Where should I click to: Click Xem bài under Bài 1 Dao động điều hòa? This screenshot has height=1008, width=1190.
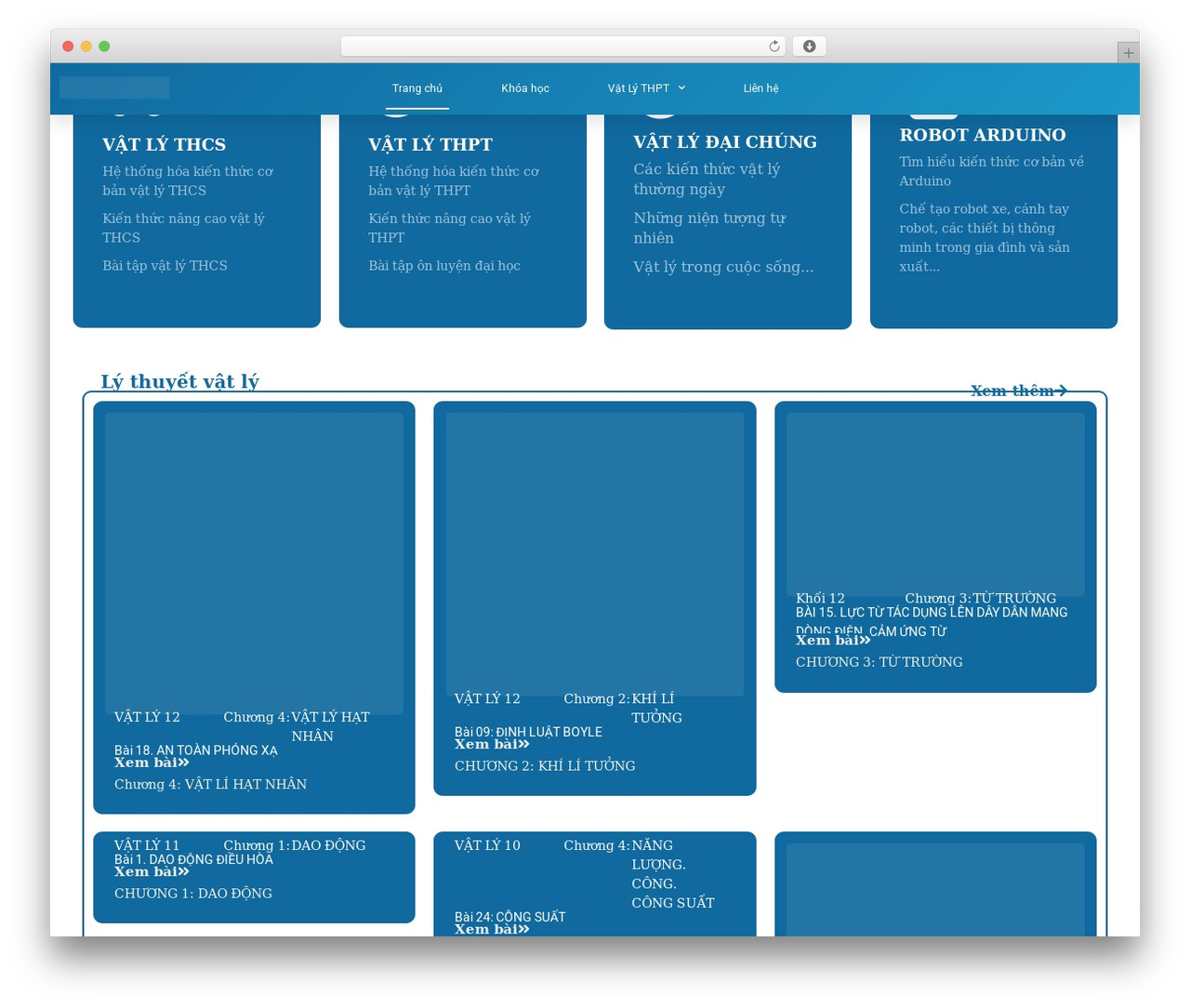coord(152,871)
